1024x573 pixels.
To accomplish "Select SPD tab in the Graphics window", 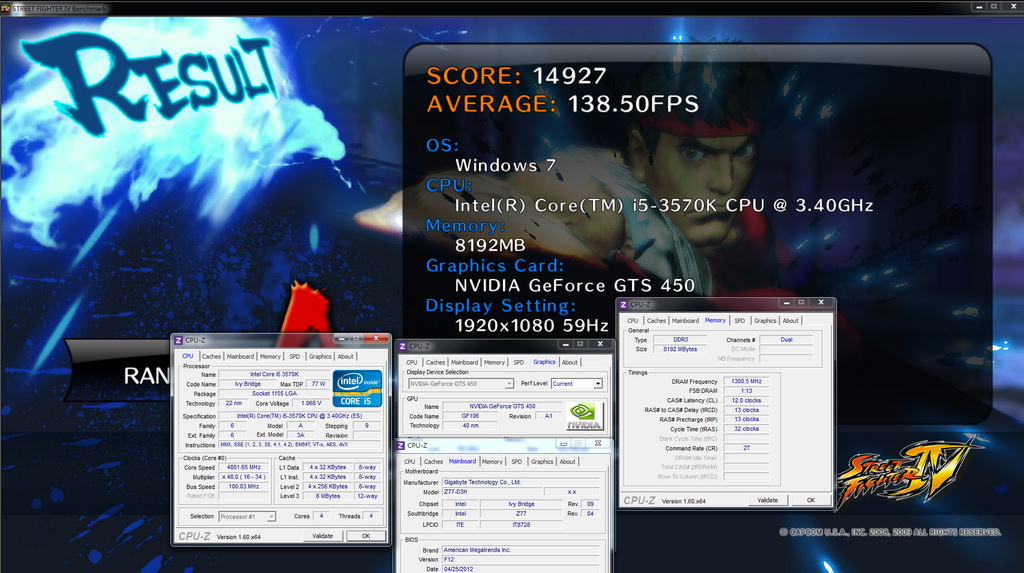I will (x=519, y=363).
